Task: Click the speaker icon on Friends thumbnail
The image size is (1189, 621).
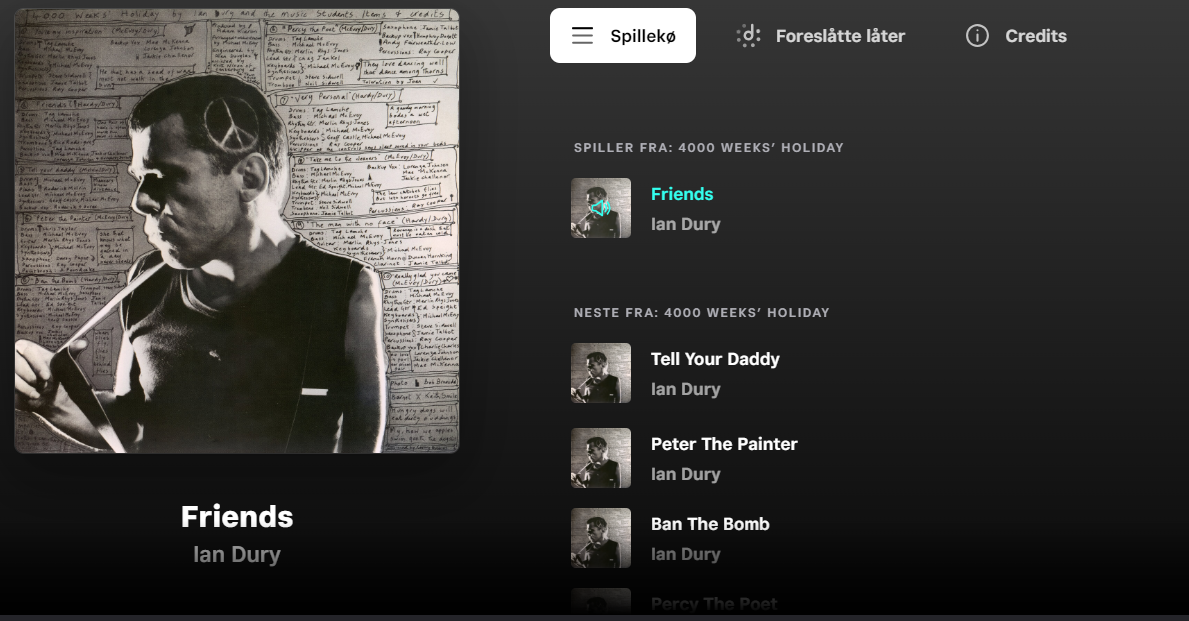Action: [x=601, y=208]
